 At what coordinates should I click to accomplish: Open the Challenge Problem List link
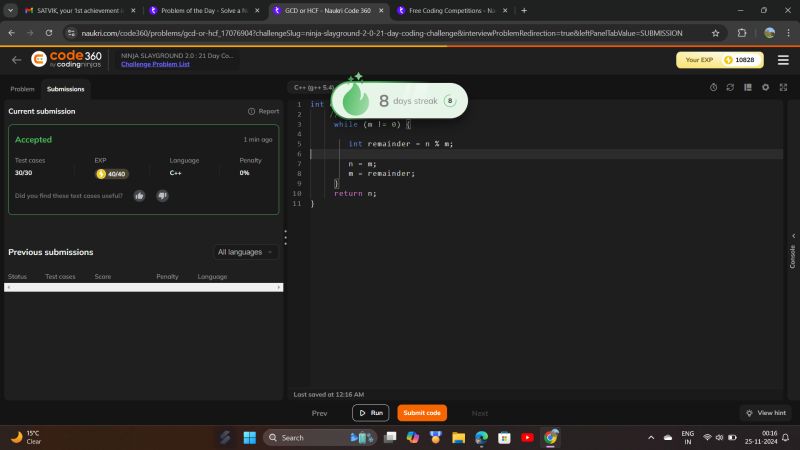point(155,64)
